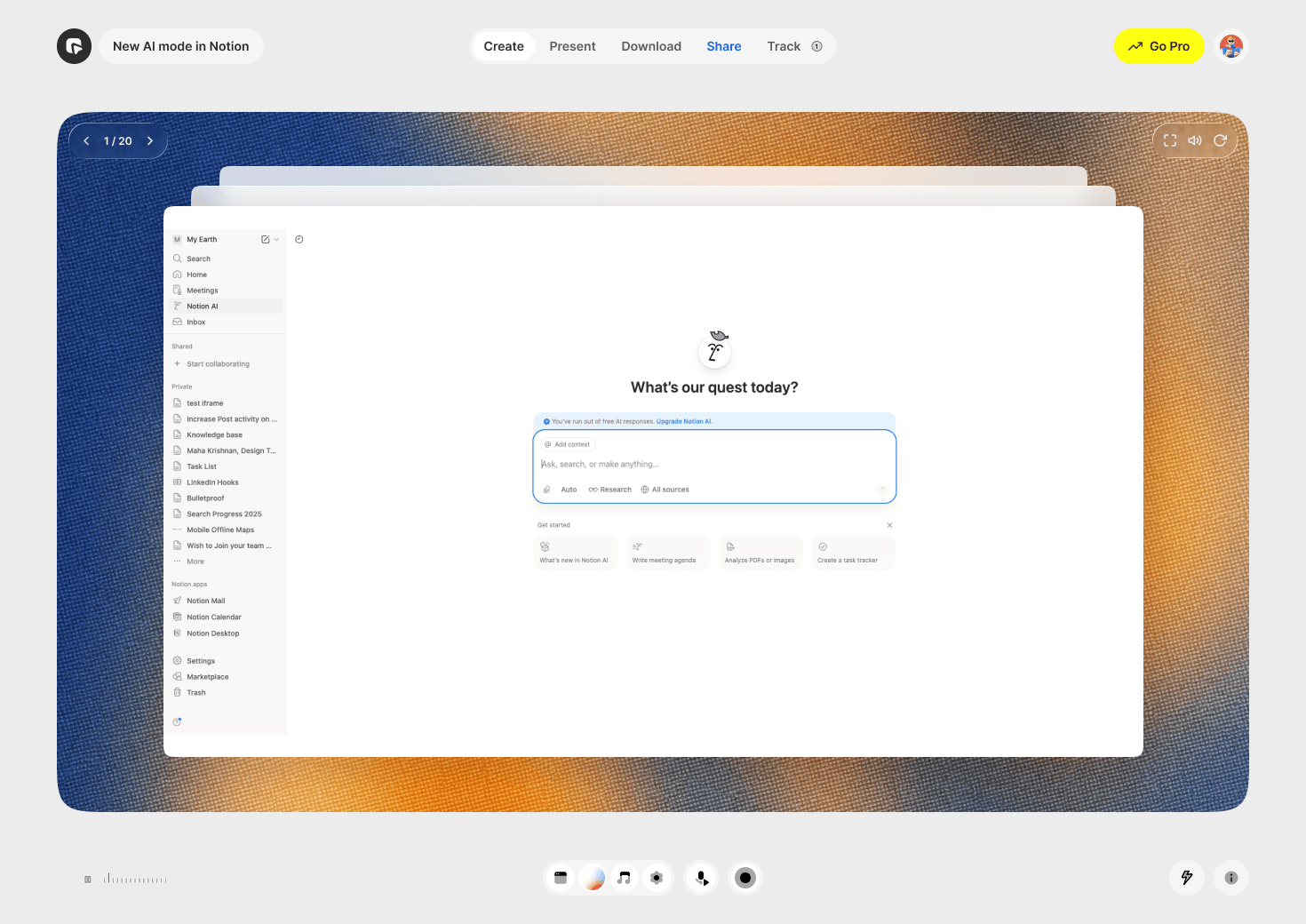Click the new page compose icon
Screen dimensions: 1306x924
265,240
